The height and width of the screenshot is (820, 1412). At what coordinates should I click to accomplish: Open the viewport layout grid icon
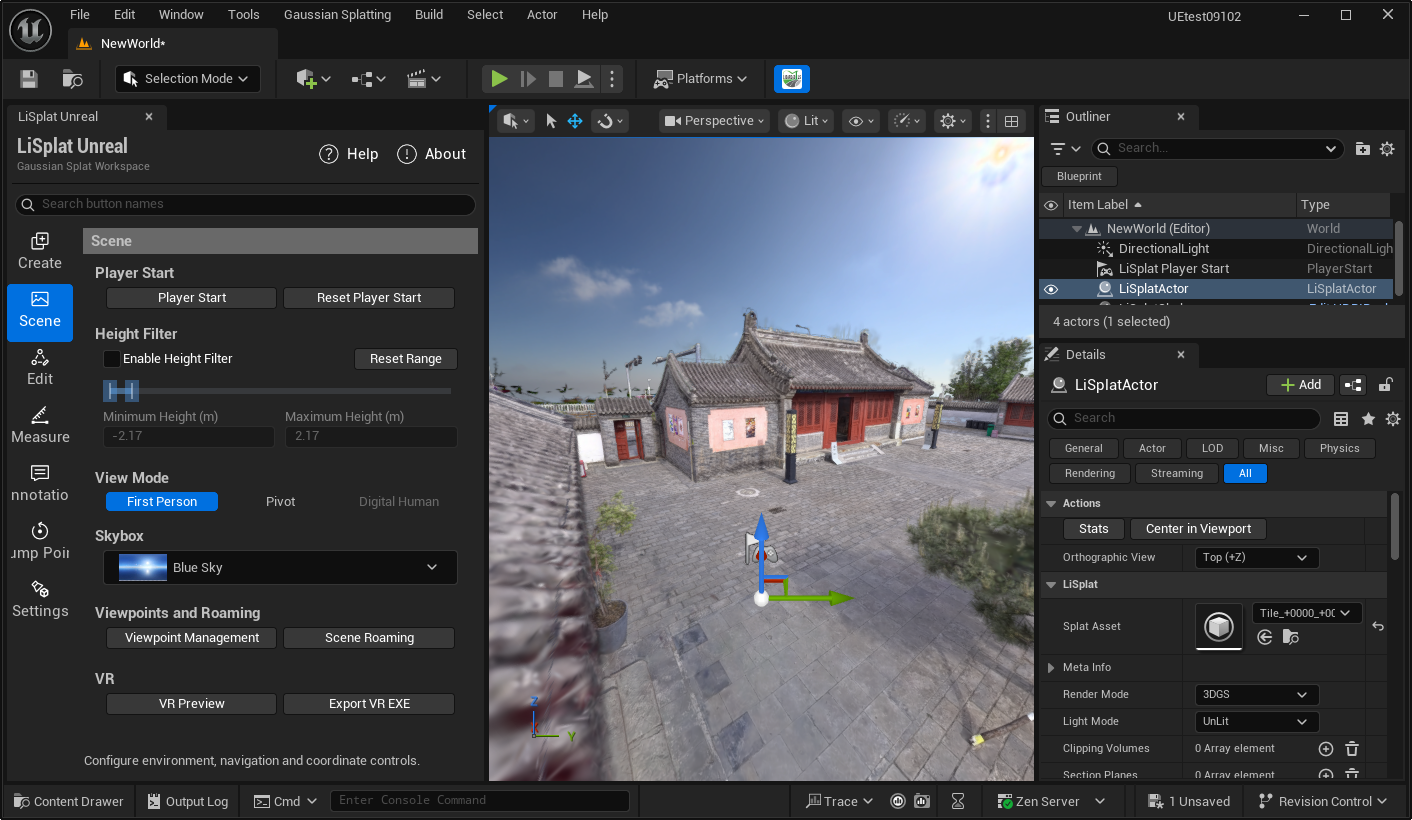1012,121
